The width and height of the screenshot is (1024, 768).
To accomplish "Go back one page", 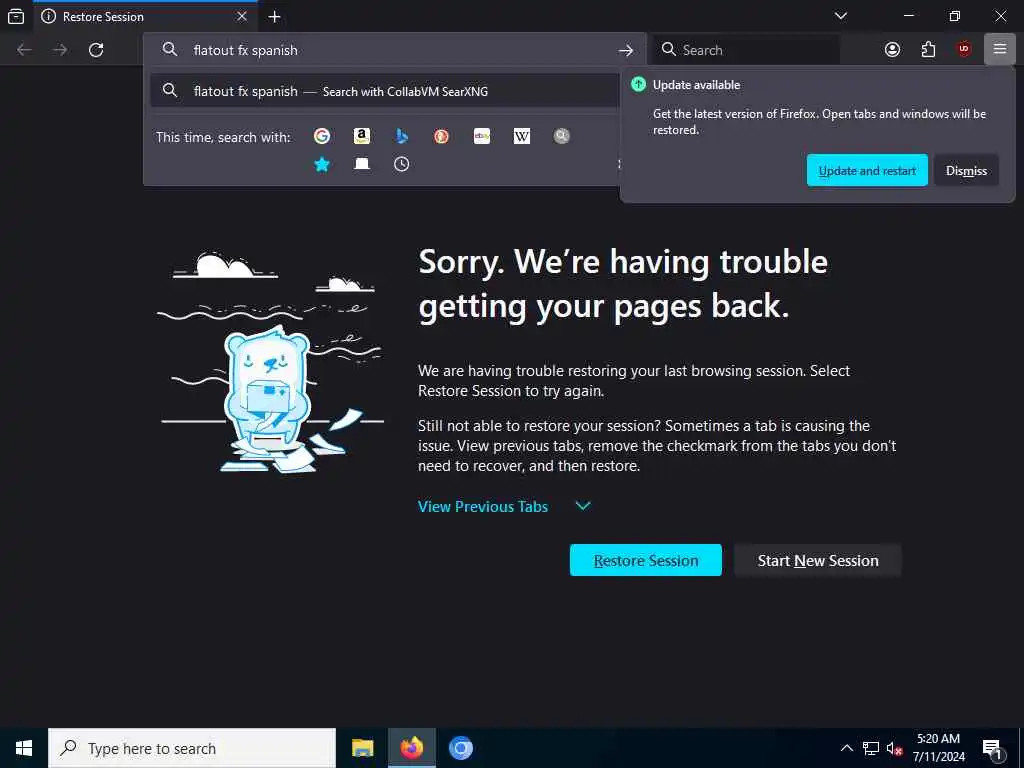I will pyautogui.click(x=24, y=50).
